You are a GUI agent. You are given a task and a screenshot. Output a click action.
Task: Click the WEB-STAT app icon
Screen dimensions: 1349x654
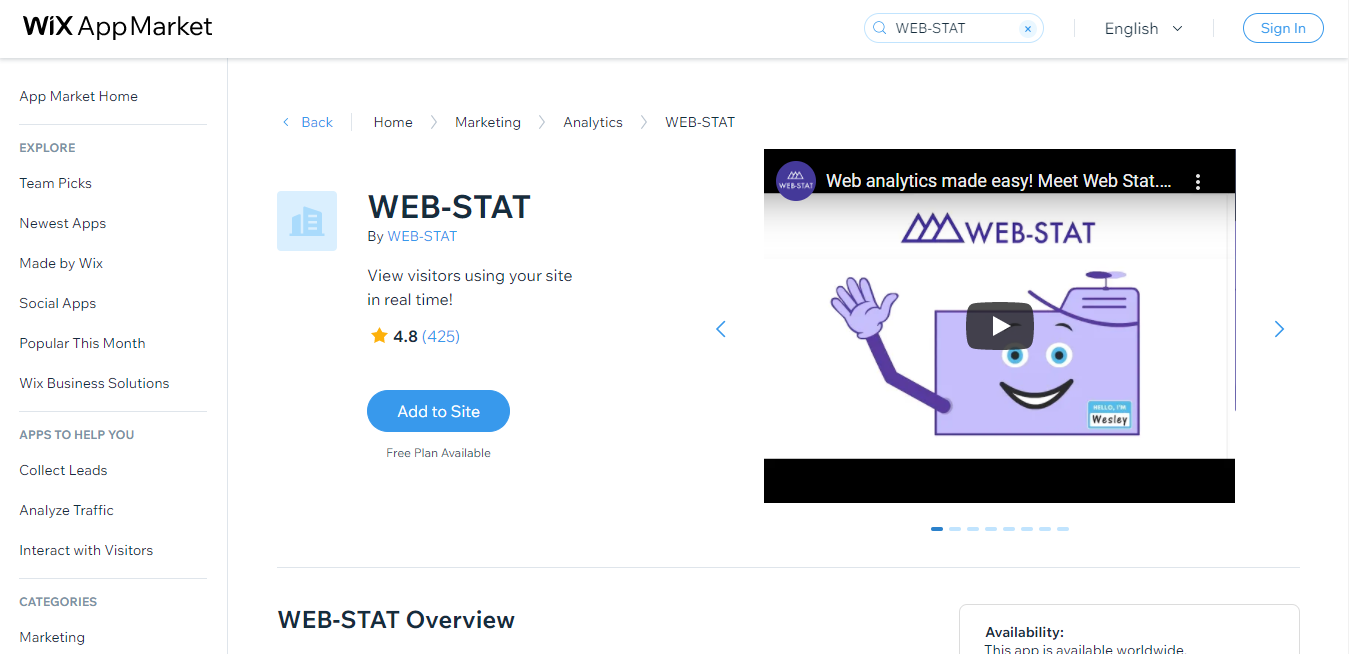[x=307, y=221]
